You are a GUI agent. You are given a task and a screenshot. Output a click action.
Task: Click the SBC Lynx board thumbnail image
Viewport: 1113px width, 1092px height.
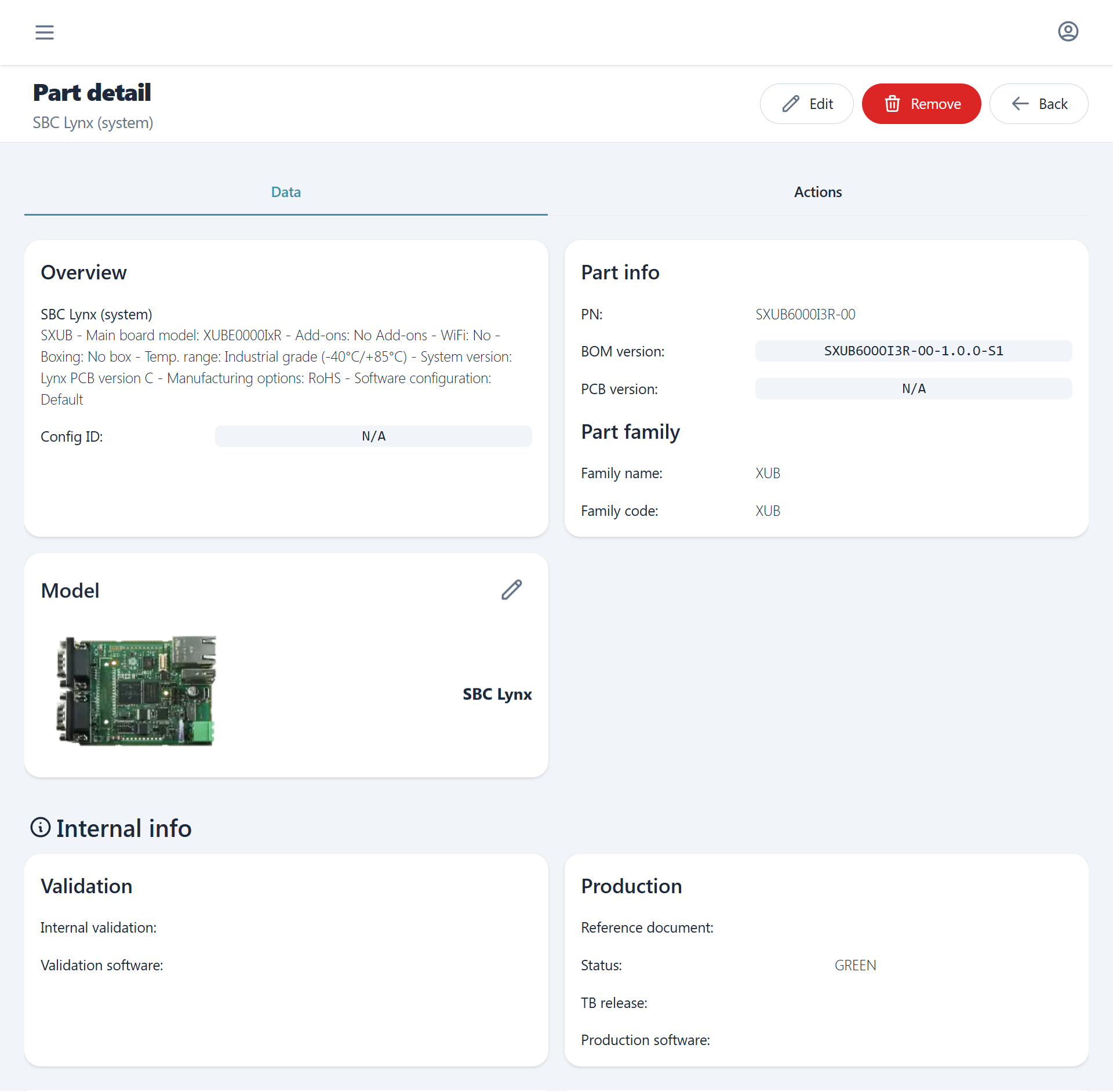(137, 691)
